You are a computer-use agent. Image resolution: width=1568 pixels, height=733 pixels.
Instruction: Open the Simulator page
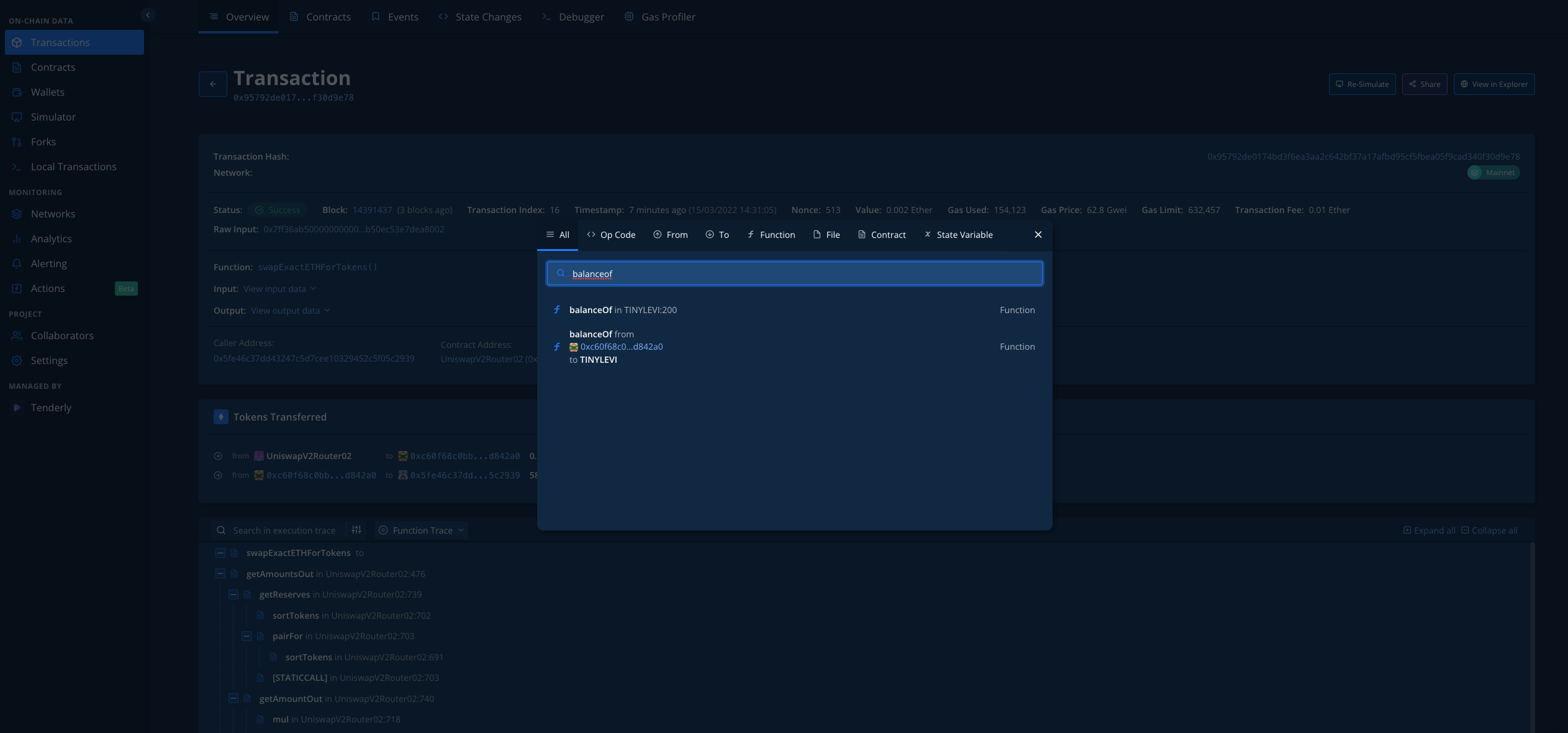(x=75, y=117)
